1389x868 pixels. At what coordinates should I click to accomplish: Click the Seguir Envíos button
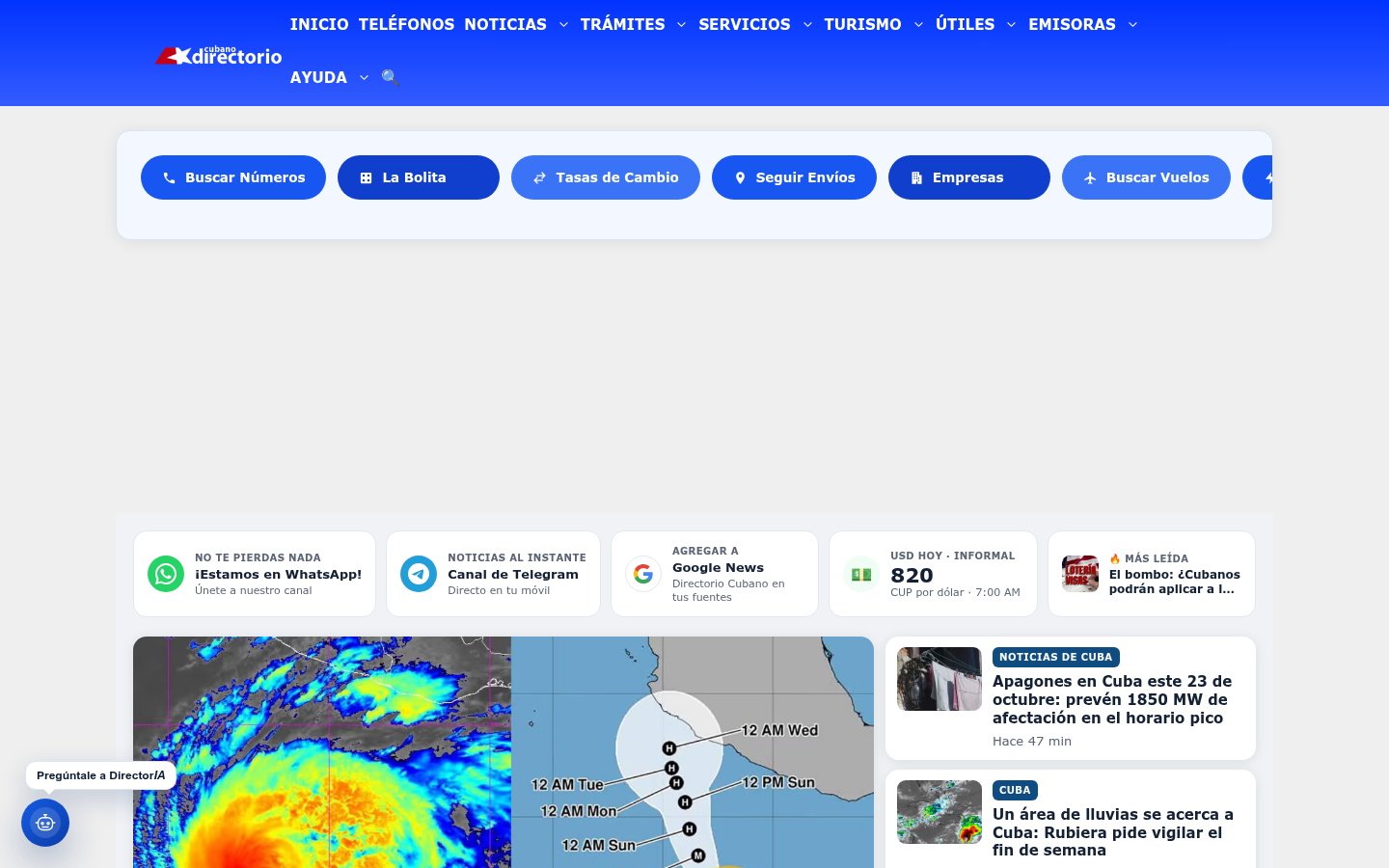tap(794, 177)
